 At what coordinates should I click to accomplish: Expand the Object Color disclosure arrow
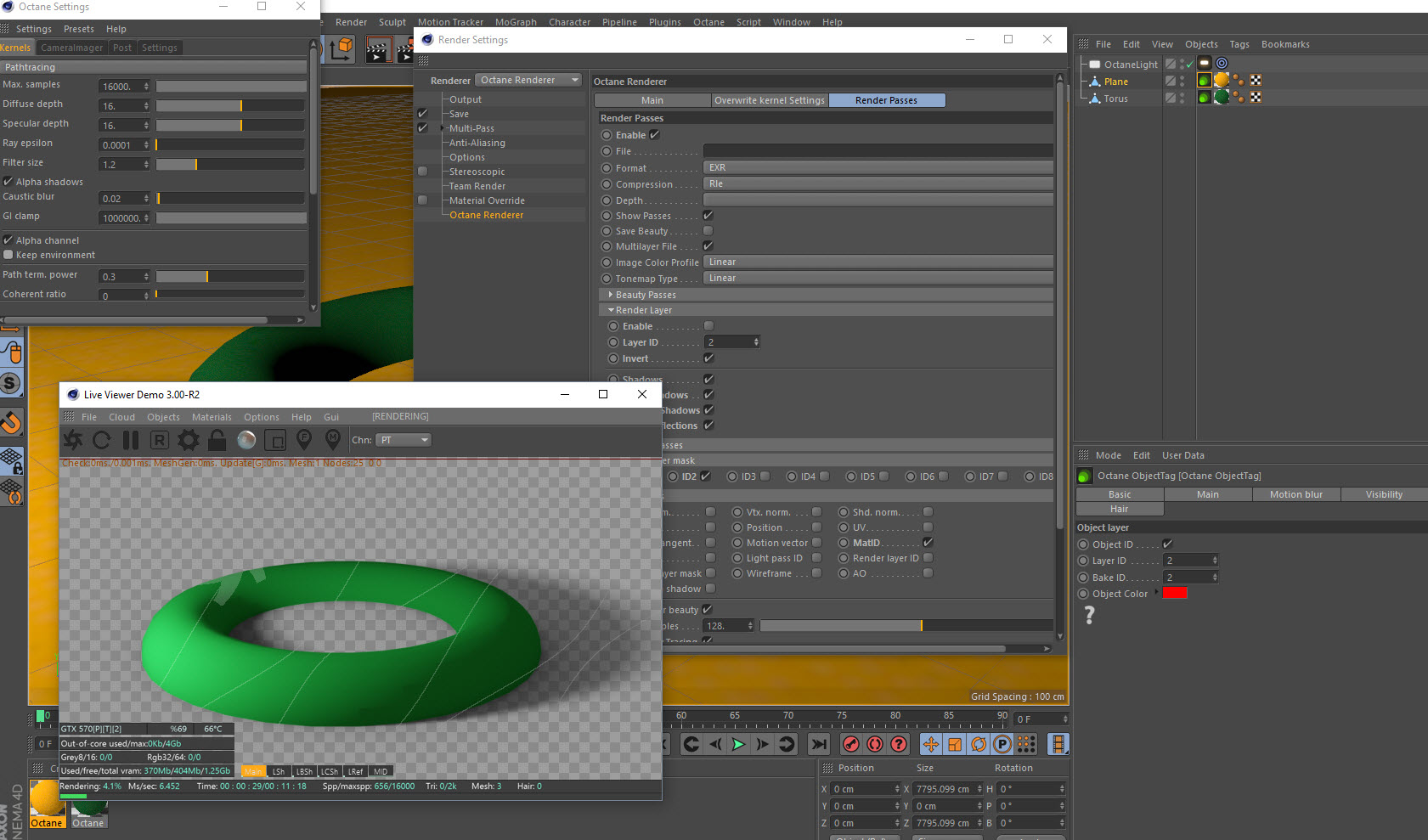point(1156,592)
